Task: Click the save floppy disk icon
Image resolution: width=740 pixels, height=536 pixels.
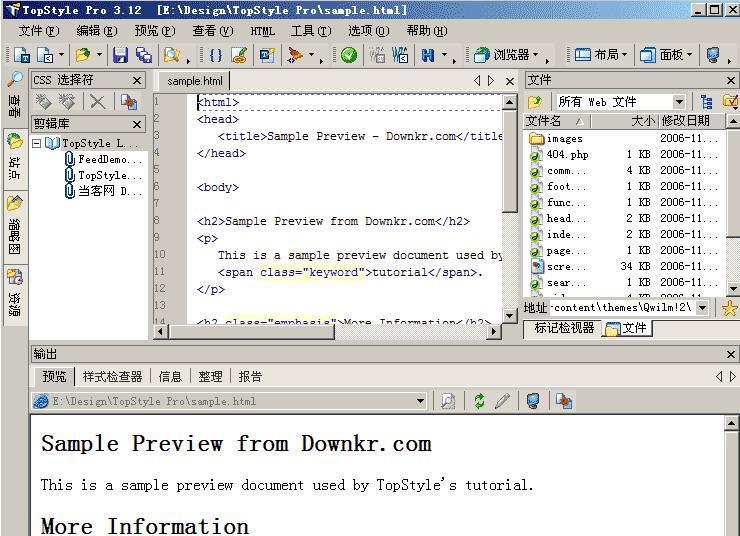Action: tap(120, 55)
